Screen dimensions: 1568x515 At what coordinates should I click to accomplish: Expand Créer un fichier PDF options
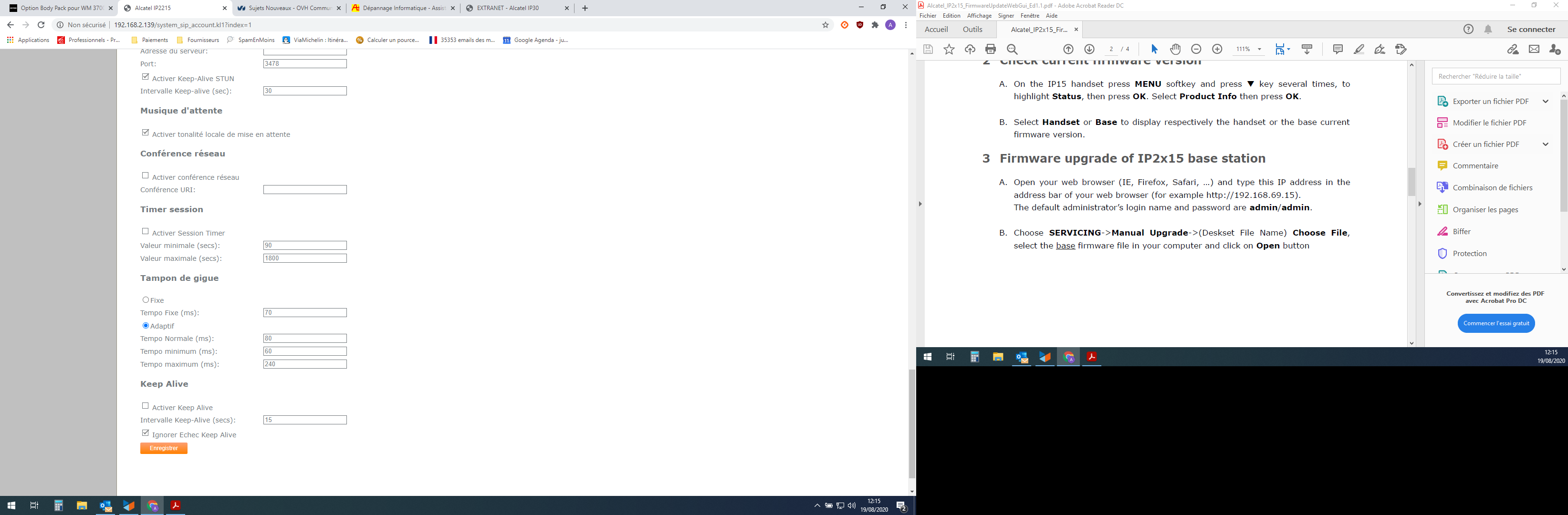[1545, 144]
